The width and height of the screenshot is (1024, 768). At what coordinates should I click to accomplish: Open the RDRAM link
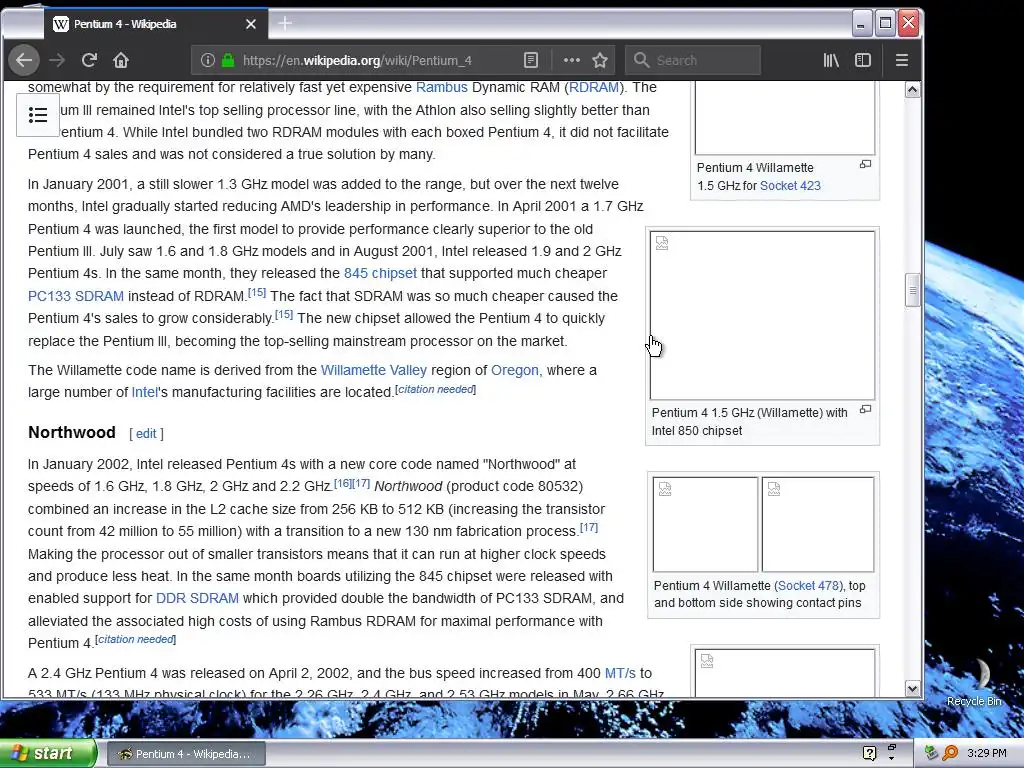[x=593, y=87]
